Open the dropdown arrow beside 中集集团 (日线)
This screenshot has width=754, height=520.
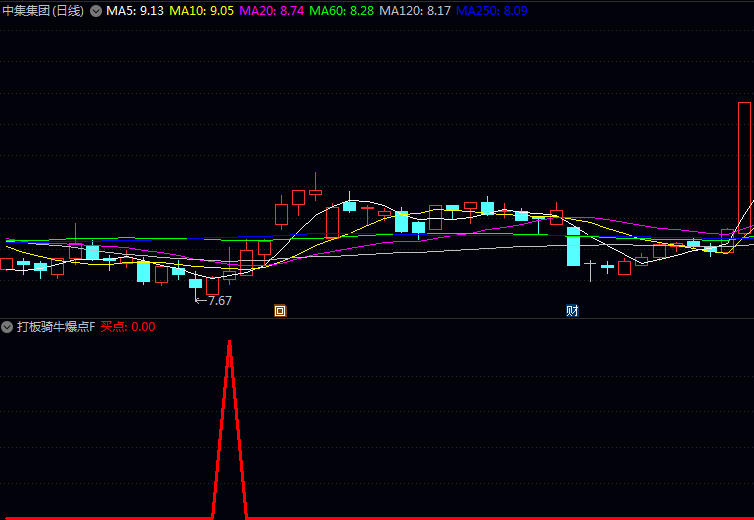point(95,11)
